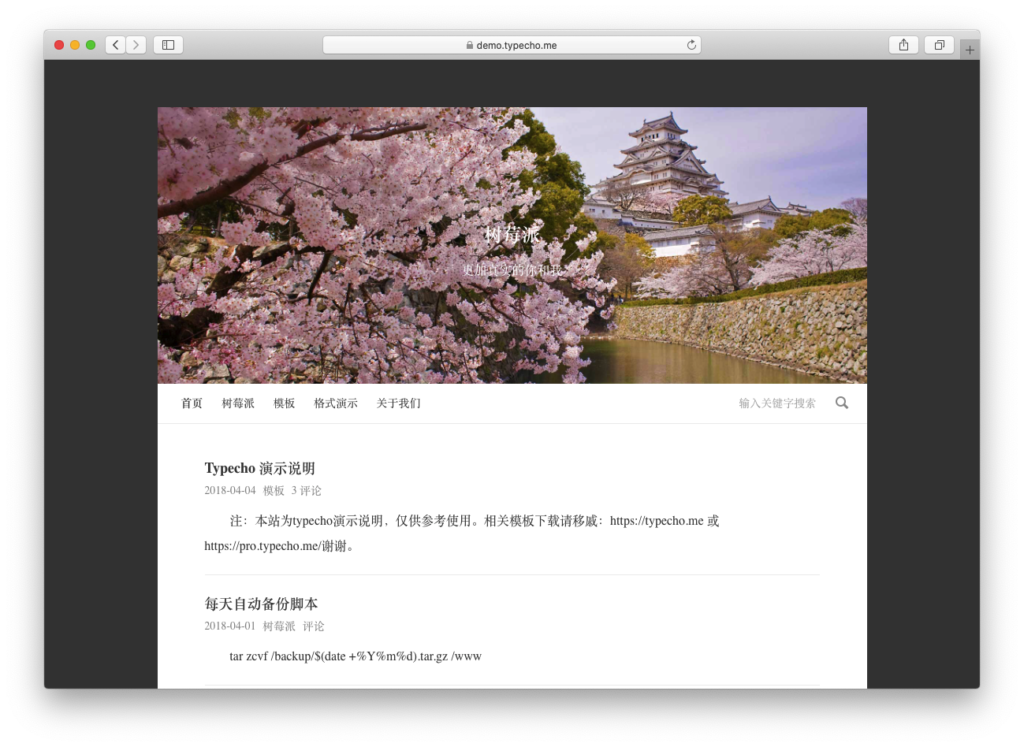The image size is (1024, 747).
Task: Open the post titled Typecho 演示说明
Action: (x=259, y=467)
